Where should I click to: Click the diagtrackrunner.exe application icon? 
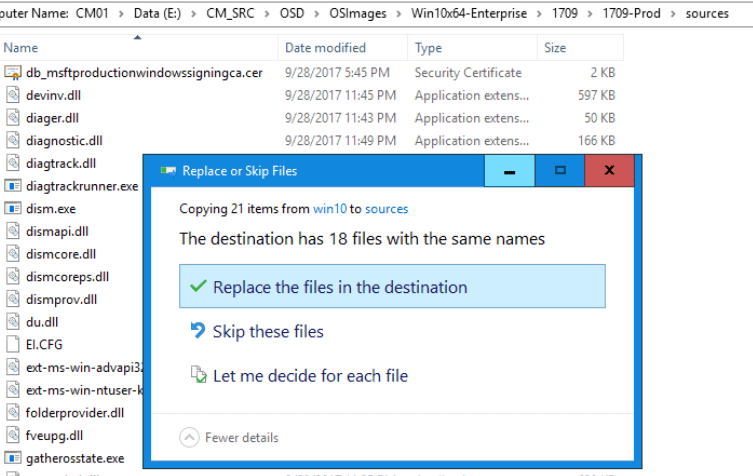coord(13,185)
